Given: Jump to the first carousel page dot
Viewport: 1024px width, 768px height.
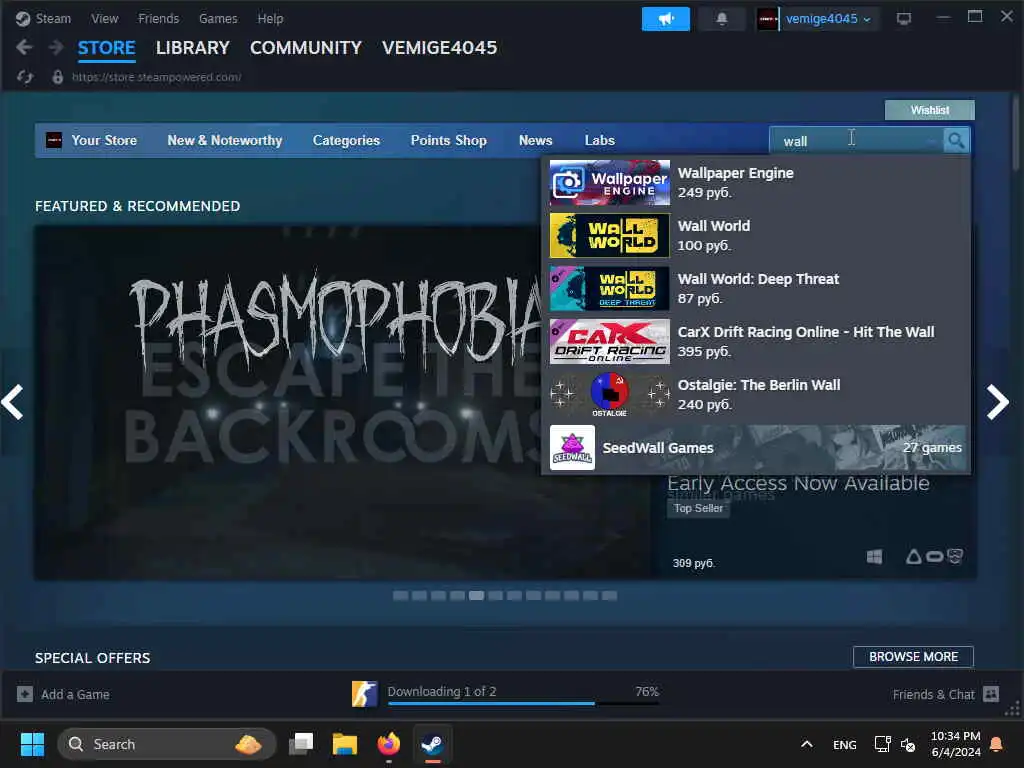Looking at the screenshot, I should tap(400, 596).
